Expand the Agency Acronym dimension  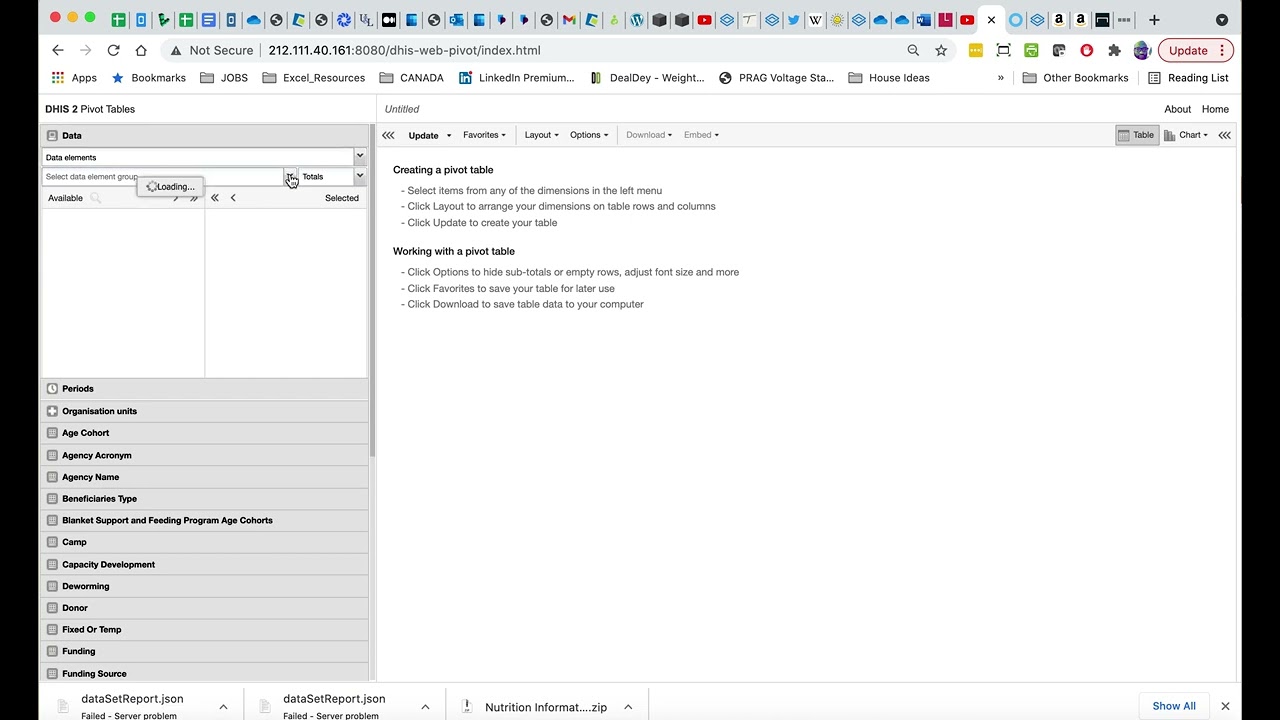204,455
